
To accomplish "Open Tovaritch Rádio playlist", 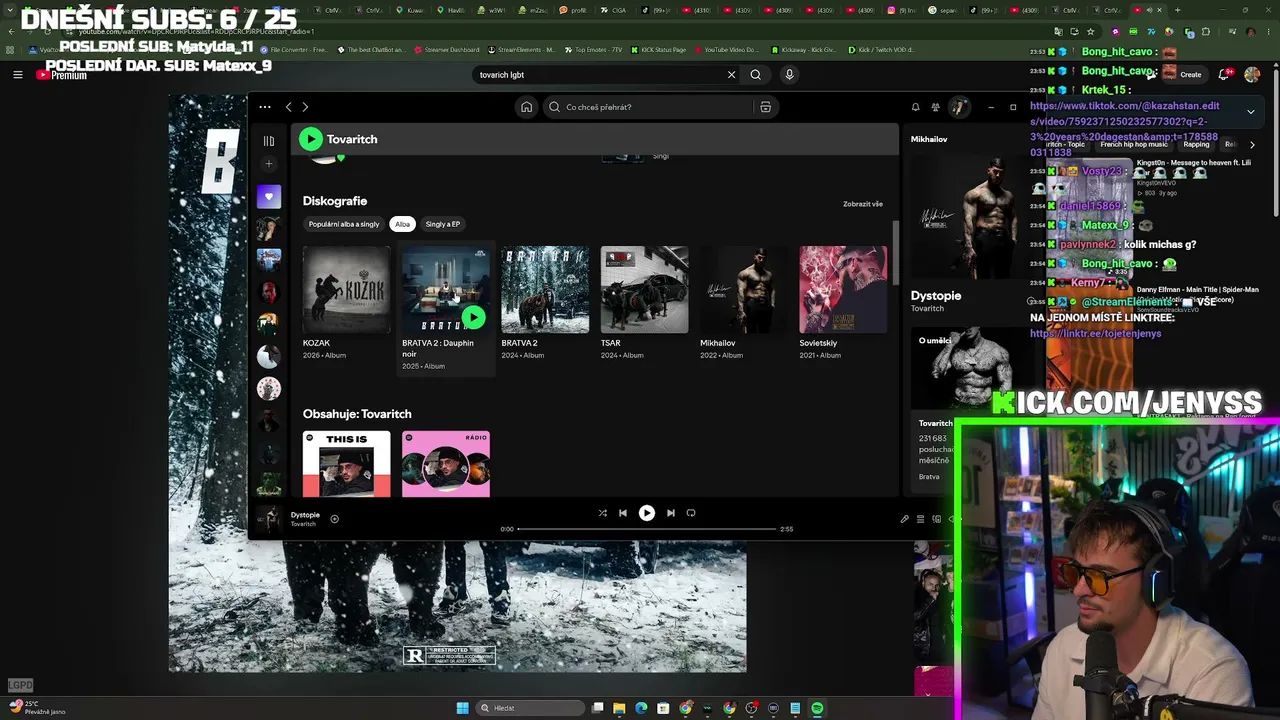I will [446, 464].
